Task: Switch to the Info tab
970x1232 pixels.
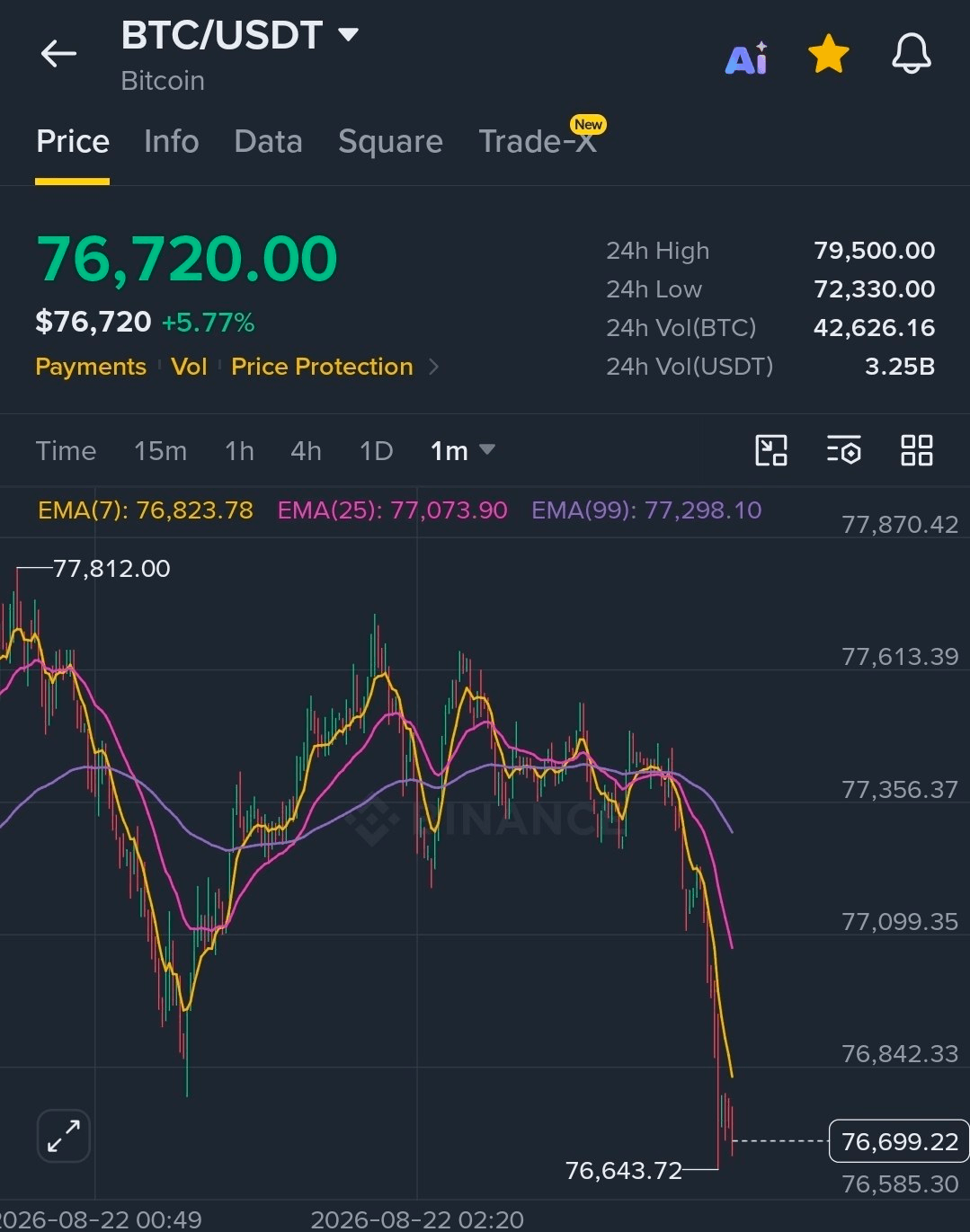Action: click(172, 142)
